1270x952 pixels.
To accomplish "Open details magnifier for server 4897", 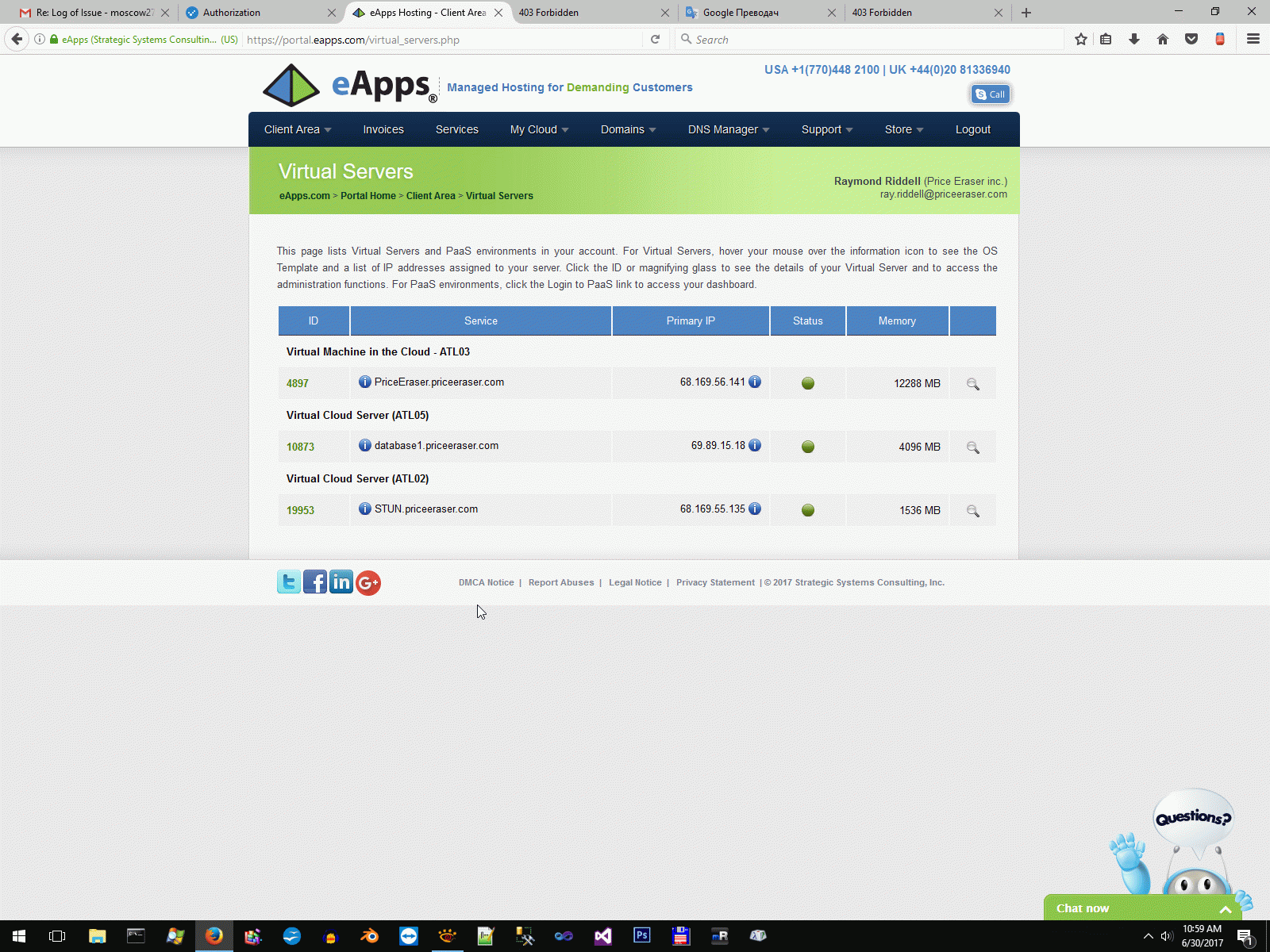I will 972,384.
